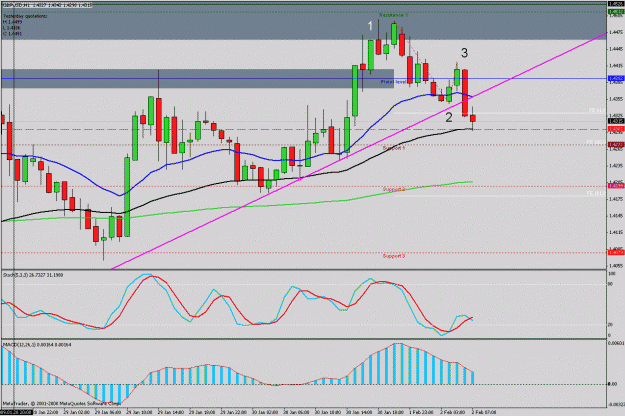Click the blue pivot price tag on axis
Screen dimensions: 625x416
point(616,78)
